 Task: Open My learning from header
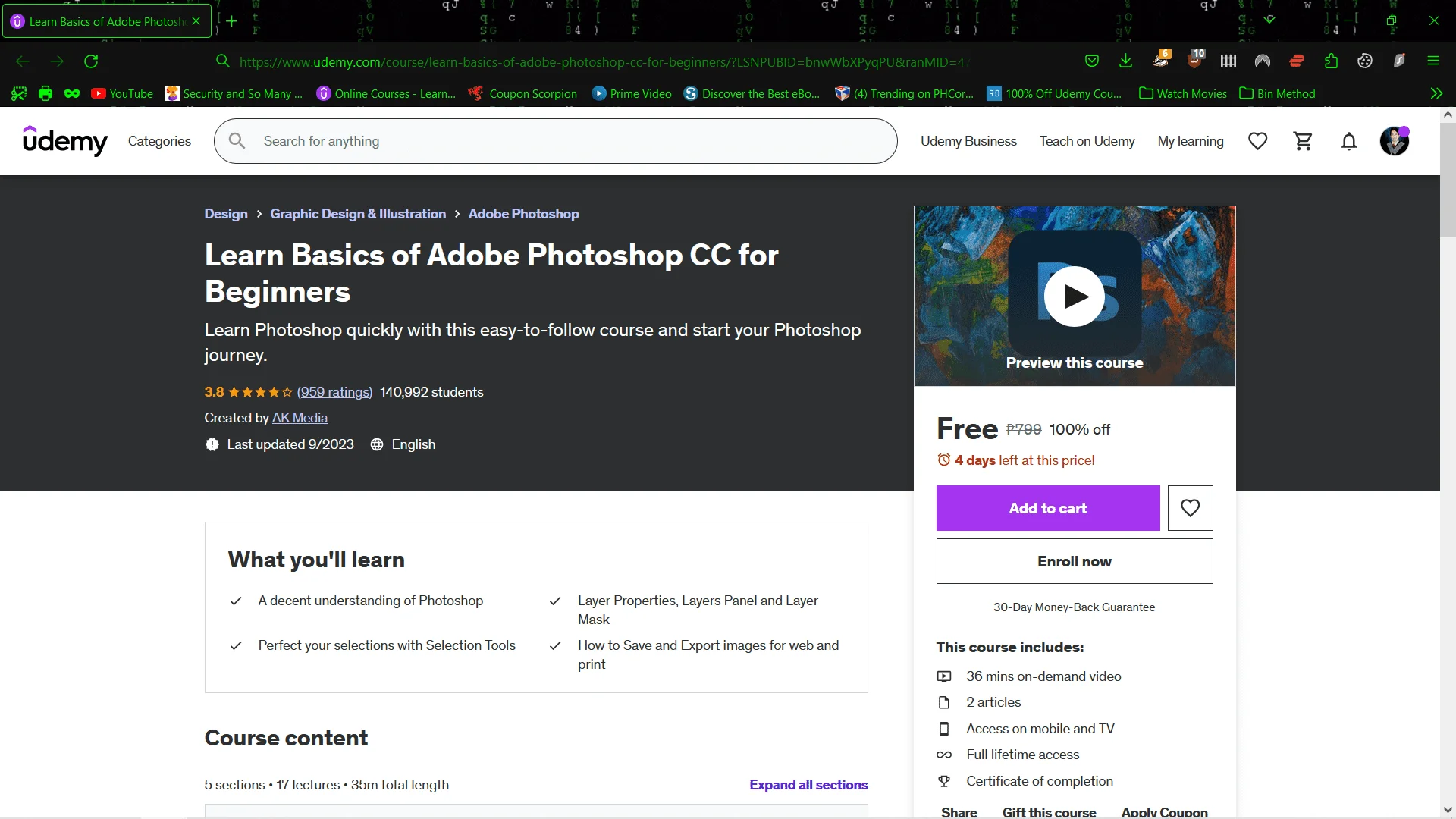pos(1191,141)
